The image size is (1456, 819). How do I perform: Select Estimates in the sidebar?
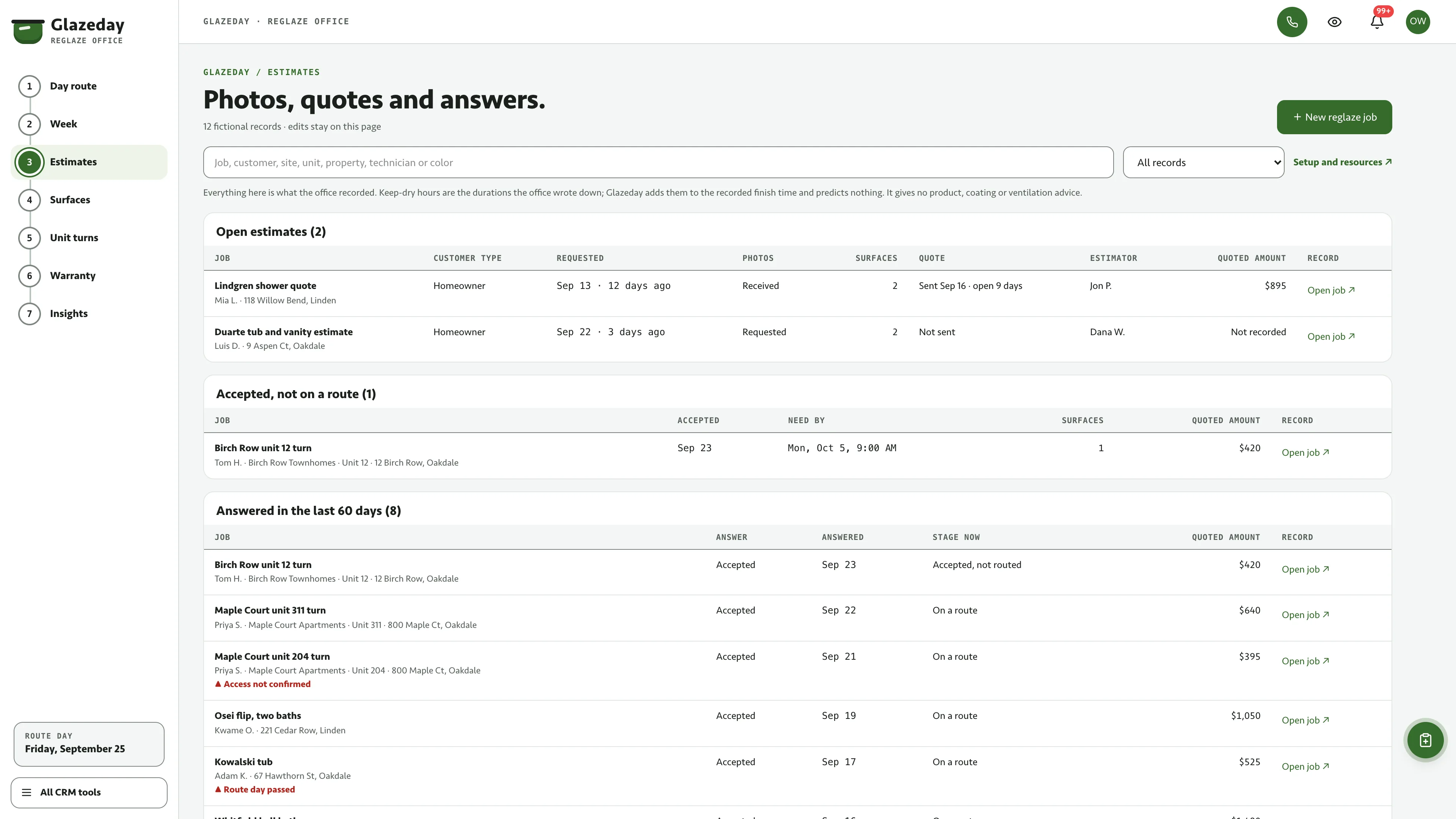pyautogui.click(x=89, y=162)
